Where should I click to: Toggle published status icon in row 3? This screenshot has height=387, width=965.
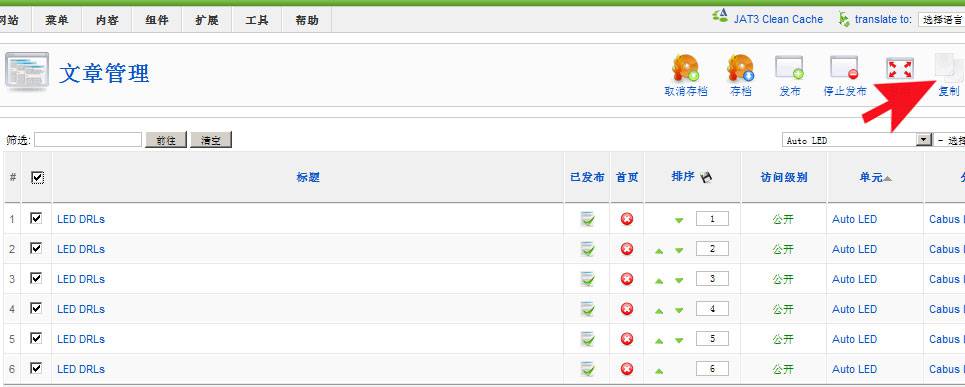click(588, 279)
